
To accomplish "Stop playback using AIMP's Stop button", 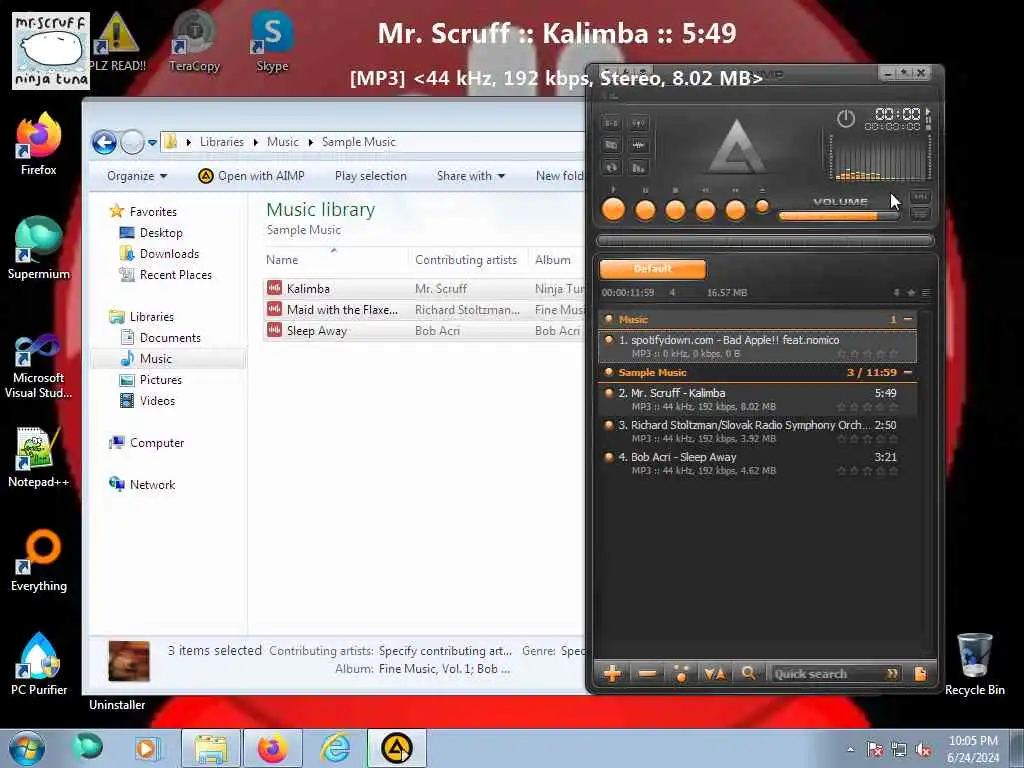I will pyautogui.click(x=675, y=211).
